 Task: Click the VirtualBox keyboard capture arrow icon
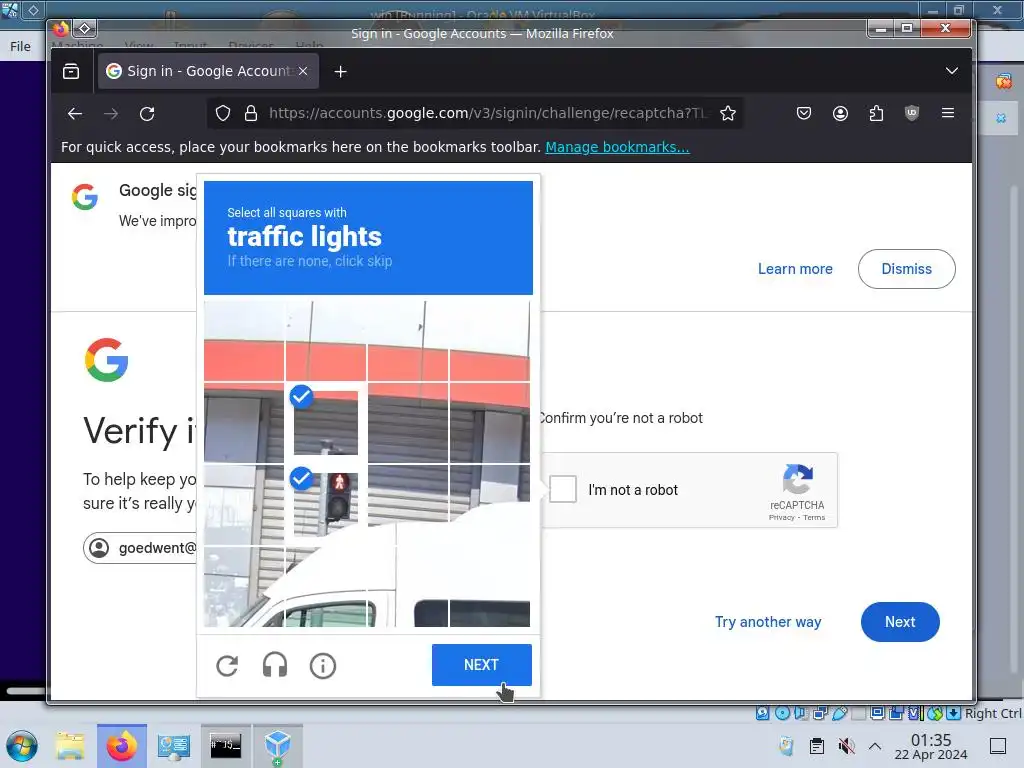click(953, 713)
